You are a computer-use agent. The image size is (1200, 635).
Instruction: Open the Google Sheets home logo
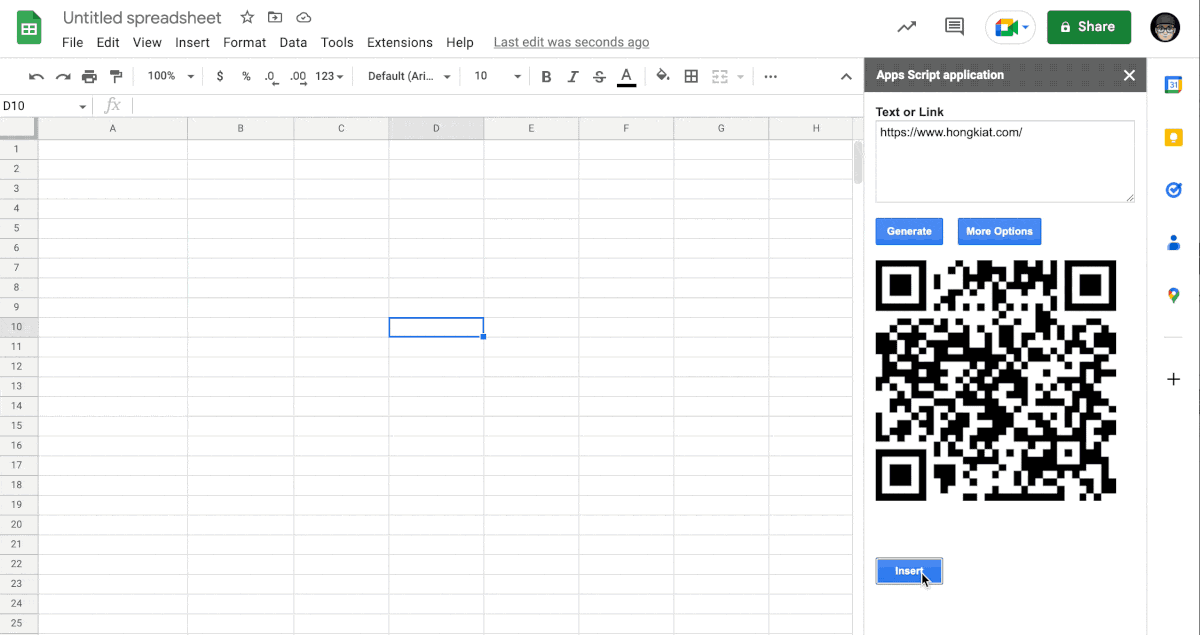pos(29,27)
